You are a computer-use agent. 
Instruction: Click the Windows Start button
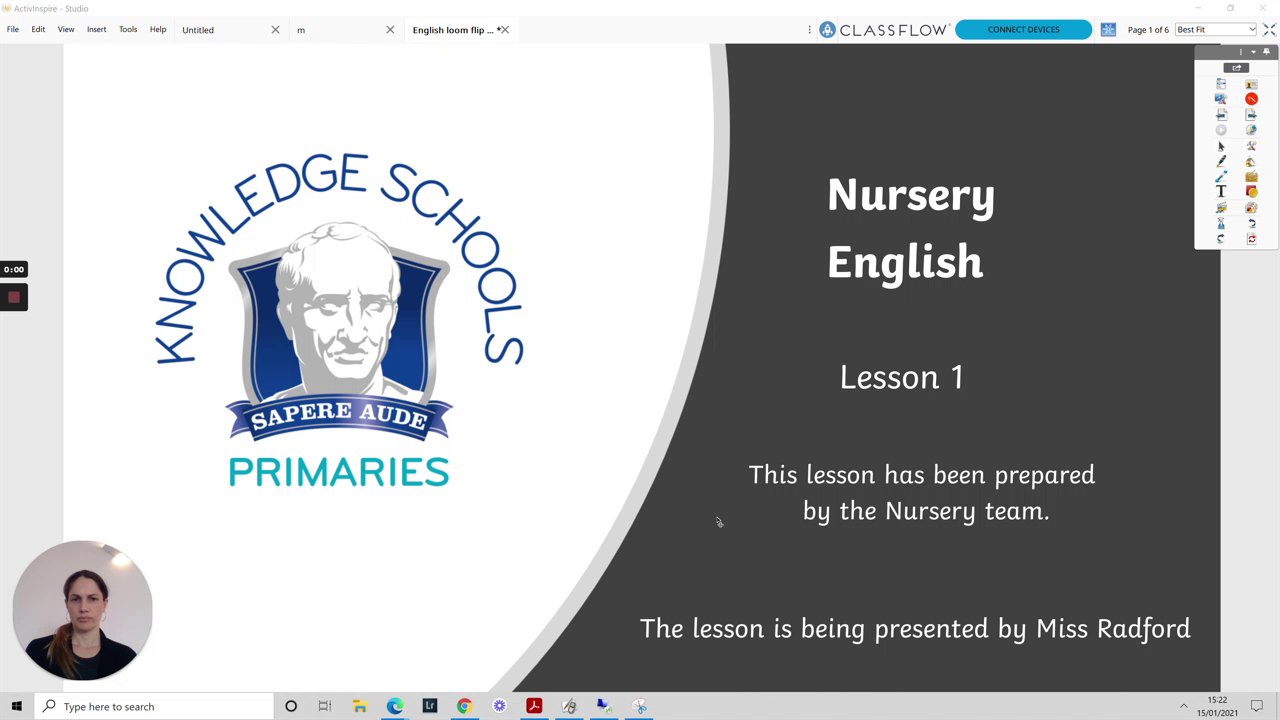tap(16, 706)
